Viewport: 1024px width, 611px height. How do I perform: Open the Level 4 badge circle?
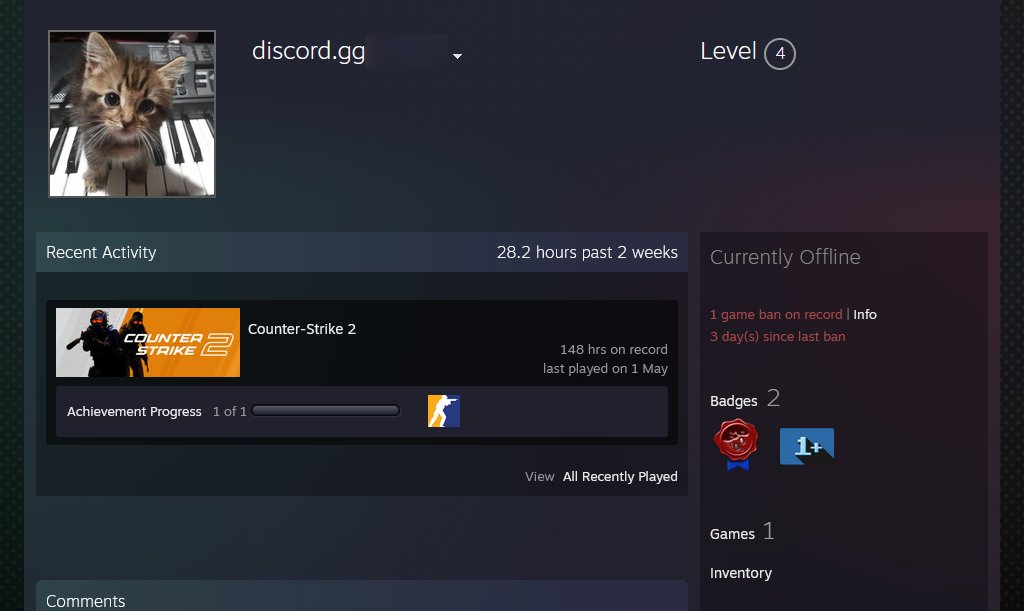[780, 54]
